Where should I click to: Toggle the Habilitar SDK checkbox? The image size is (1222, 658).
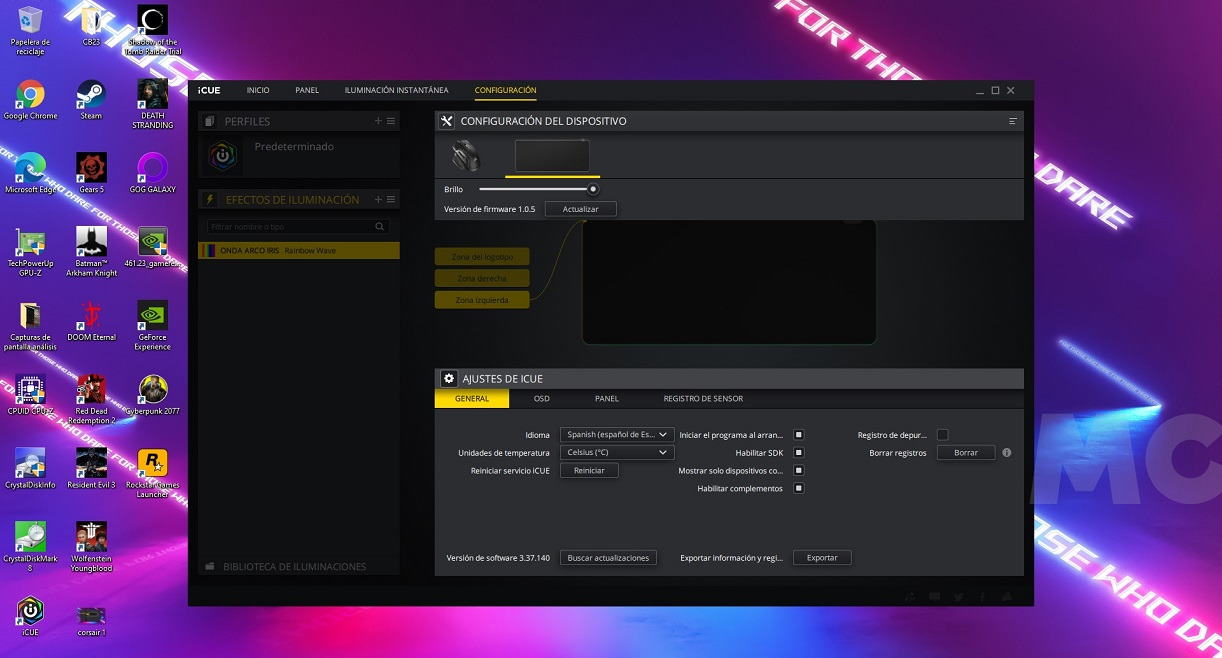pyautogui.click(x=798, y=453)
